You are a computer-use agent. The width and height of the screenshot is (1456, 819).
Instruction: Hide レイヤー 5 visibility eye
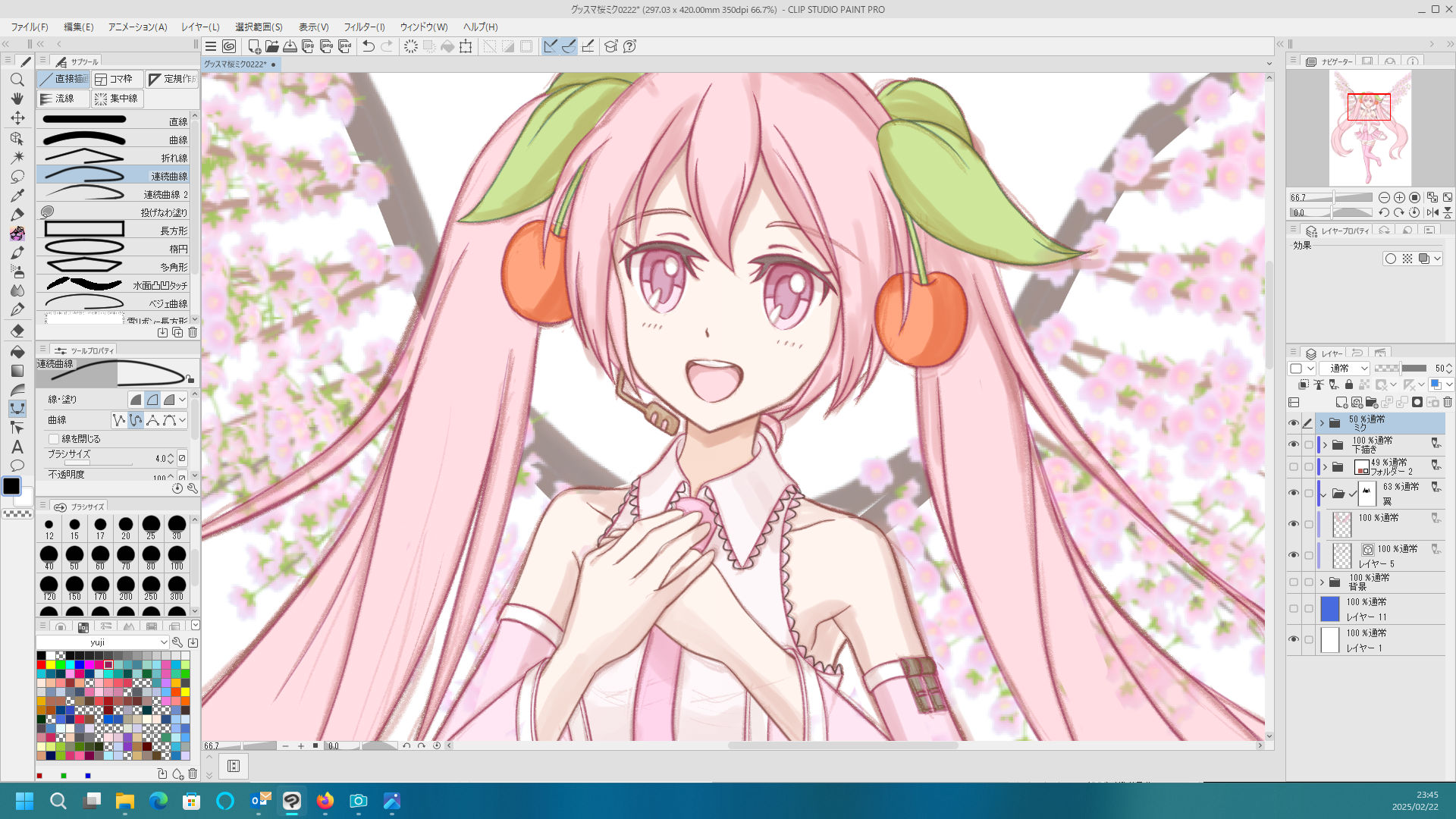tap(1294, 555)
